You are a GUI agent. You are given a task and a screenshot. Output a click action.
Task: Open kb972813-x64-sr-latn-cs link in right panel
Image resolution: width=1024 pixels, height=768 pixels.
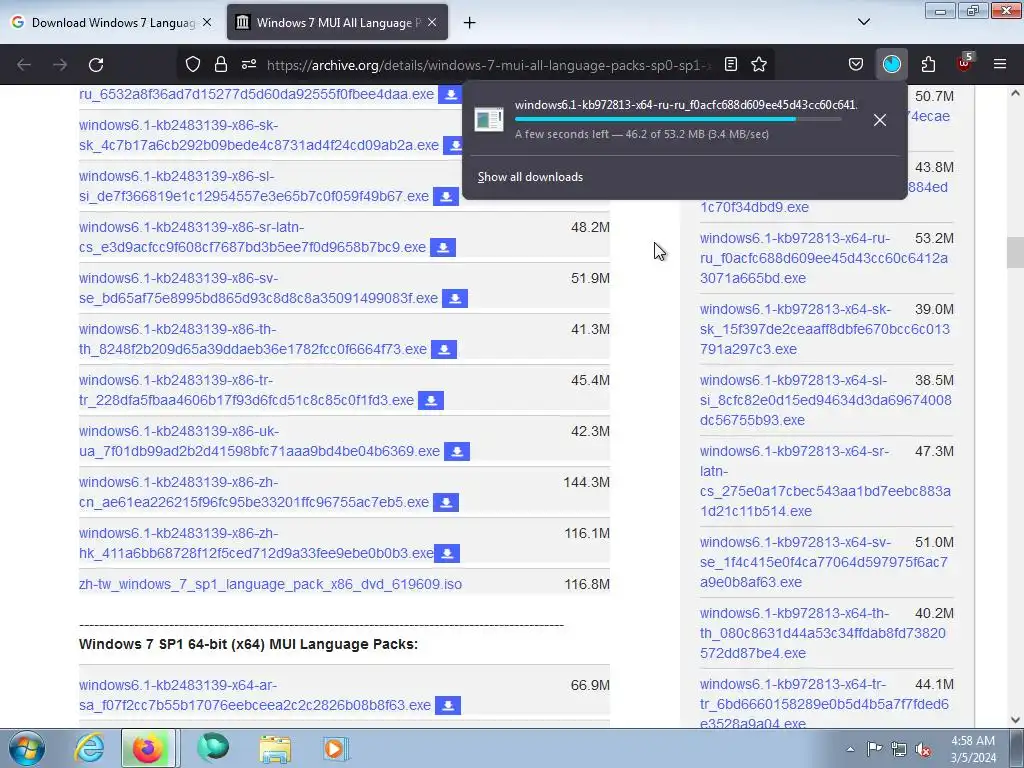click(825, 481)
